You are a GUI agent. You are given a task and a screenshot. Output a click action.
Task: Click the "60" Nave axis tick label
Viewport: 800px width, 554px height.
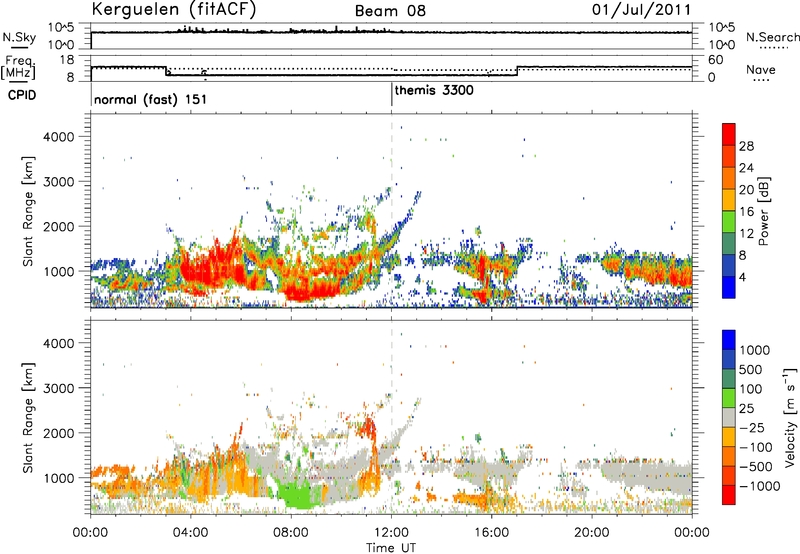[x=716, y=60]
